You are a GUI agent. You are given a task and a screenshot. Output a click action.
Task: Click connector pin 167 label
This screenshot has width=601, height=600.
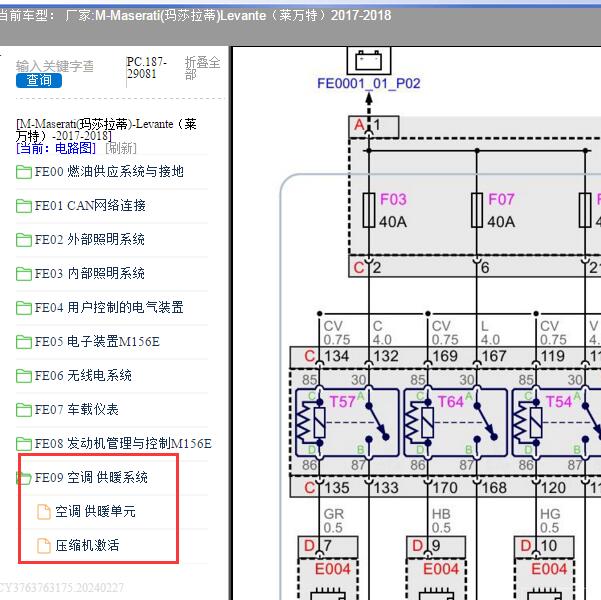494,357
